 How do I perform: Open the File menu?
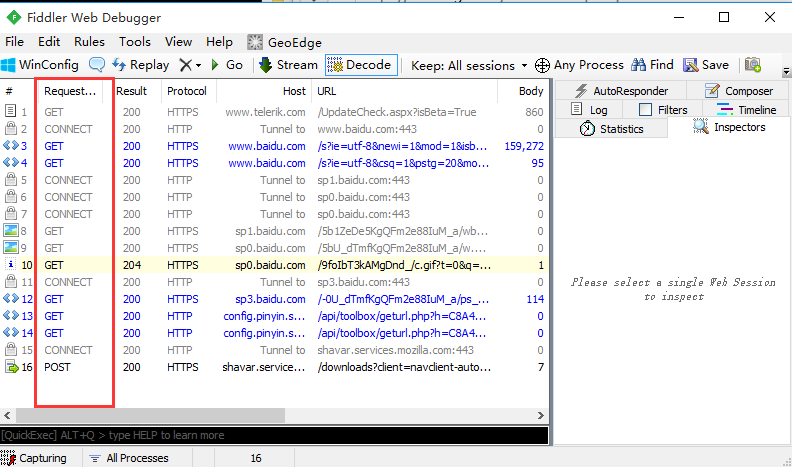[x=15, y=42]
